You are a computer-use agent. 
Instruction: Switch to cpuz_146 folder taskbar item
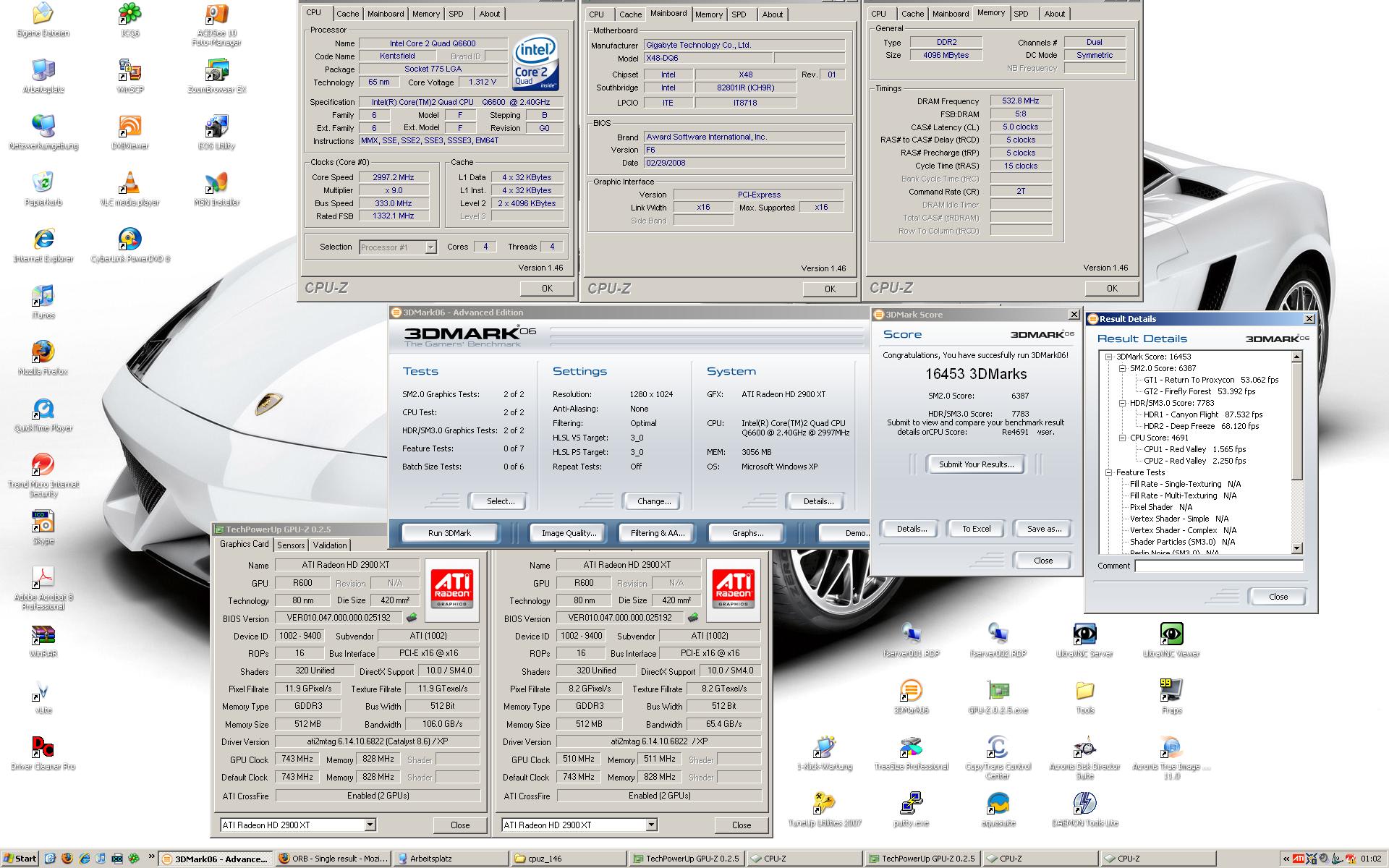click(568, 859)
